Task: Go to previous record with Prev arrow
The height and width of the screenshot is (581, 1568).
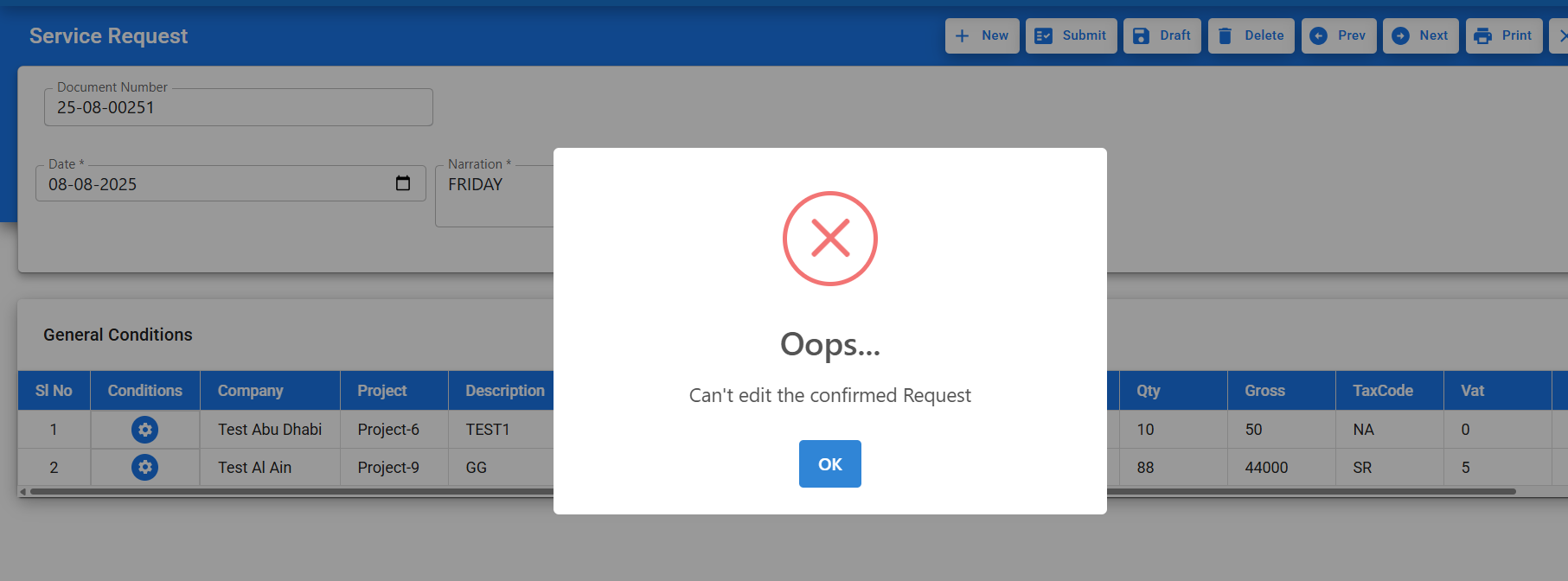Action: coord(1319,36)
